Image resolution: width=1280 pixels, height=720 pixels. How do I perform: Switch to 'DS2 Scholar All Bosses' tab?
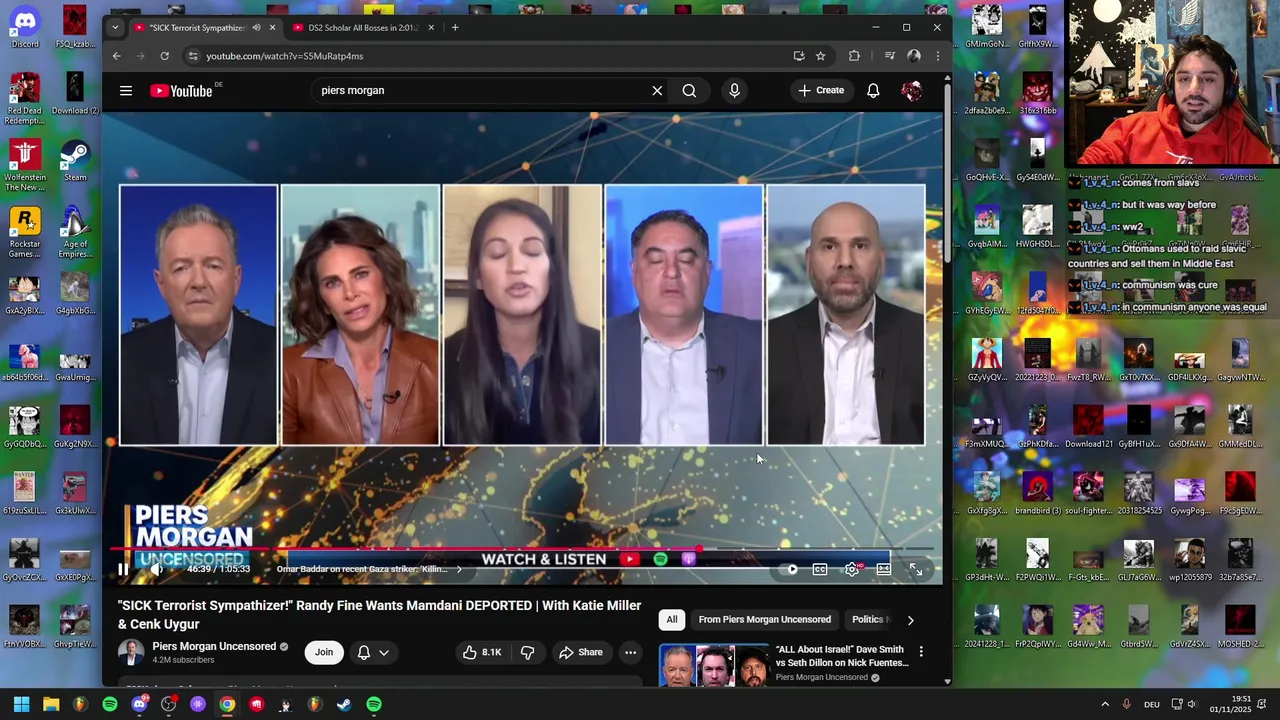click(x=362, y=28)
